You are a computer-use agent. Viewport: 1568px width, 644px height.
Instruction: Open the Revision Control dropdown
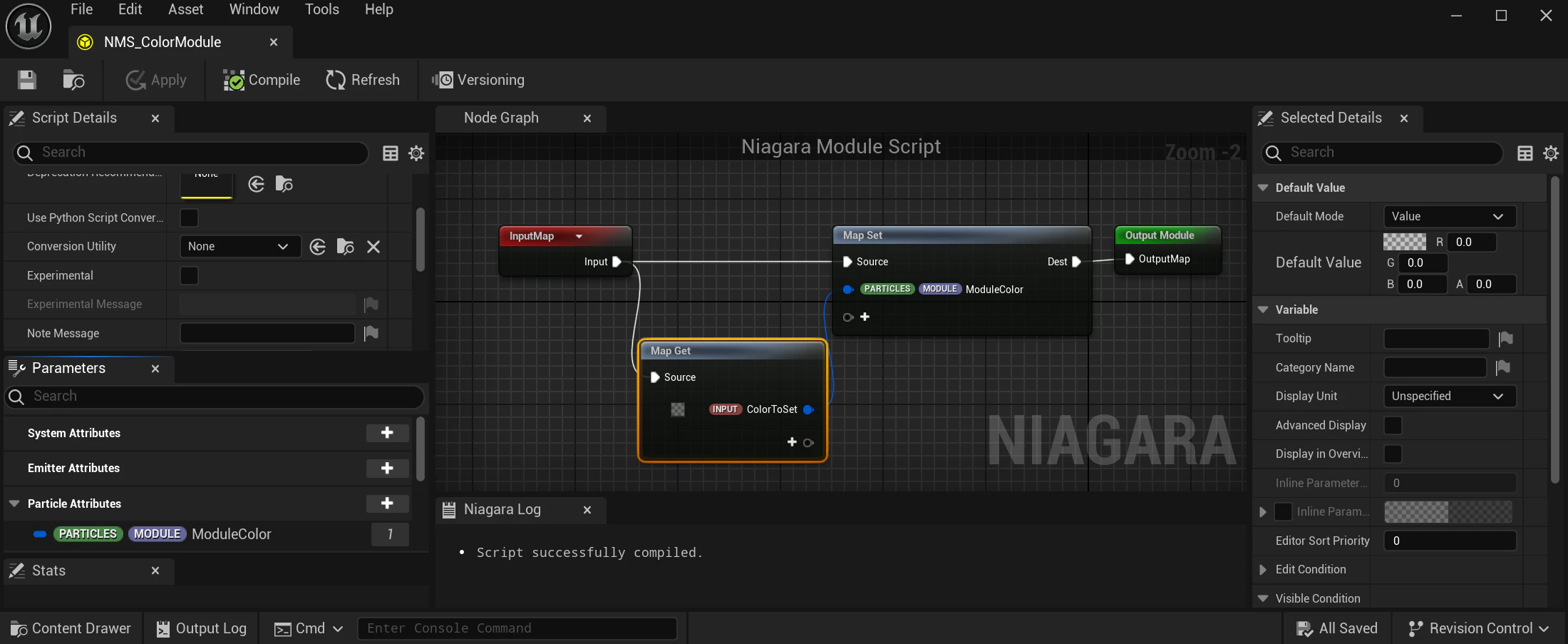point(1479,628)
